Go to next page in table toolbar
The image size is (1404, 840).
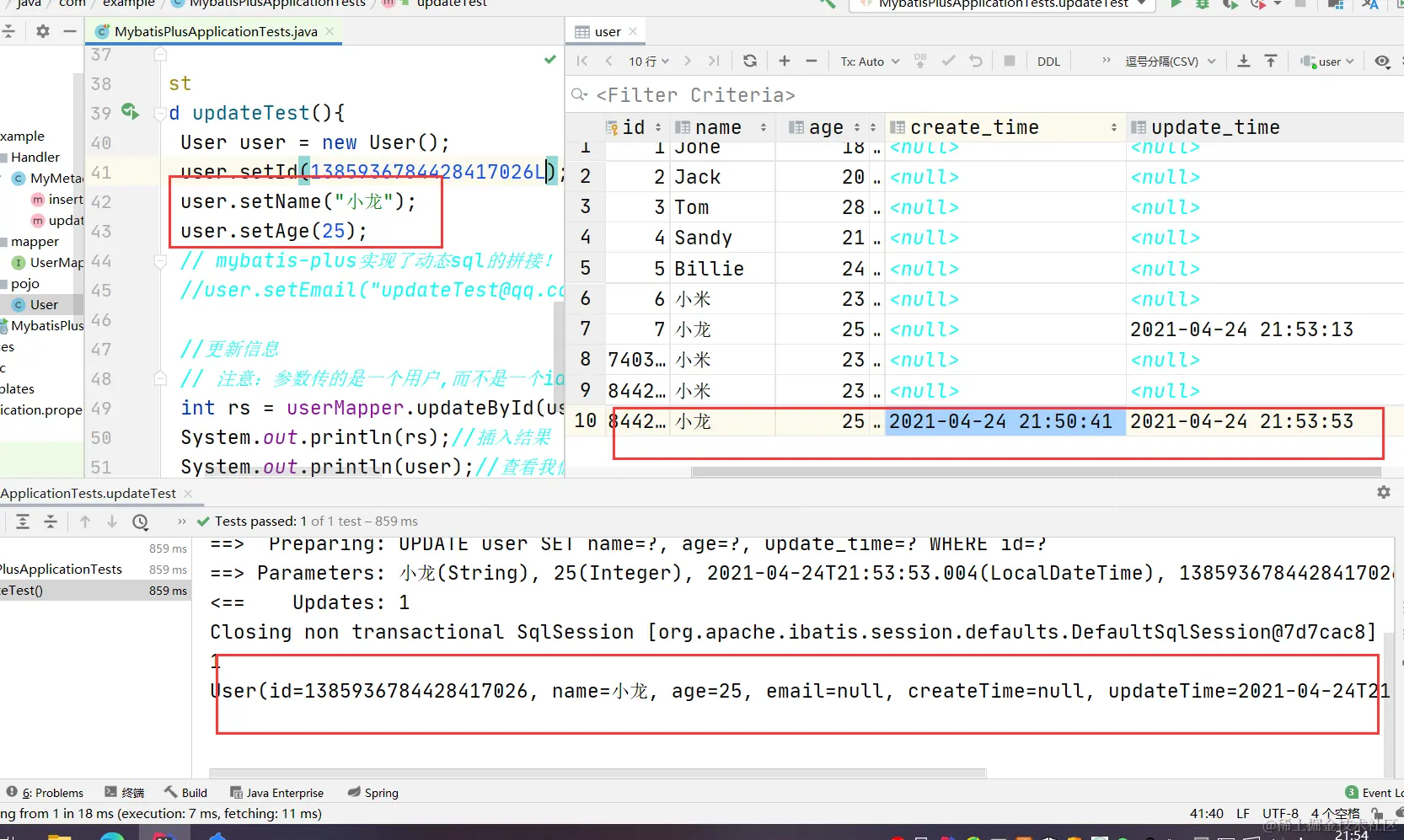click(688, 61)
